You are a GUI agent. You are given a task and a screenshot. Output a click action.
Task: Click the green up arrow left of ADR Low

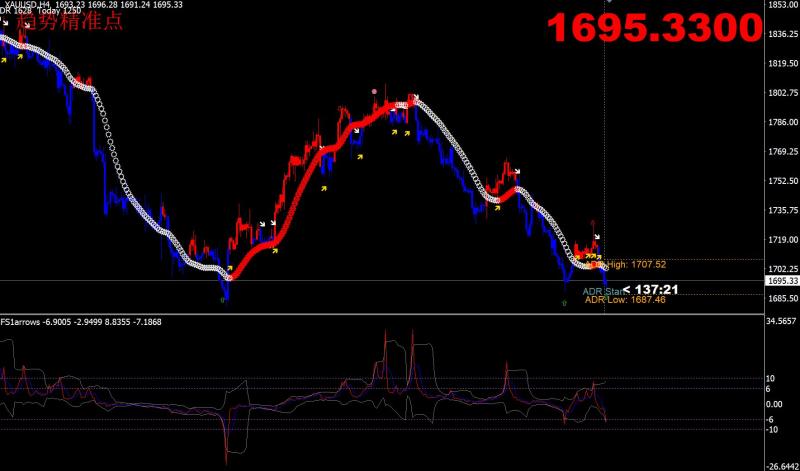(564, 303)
